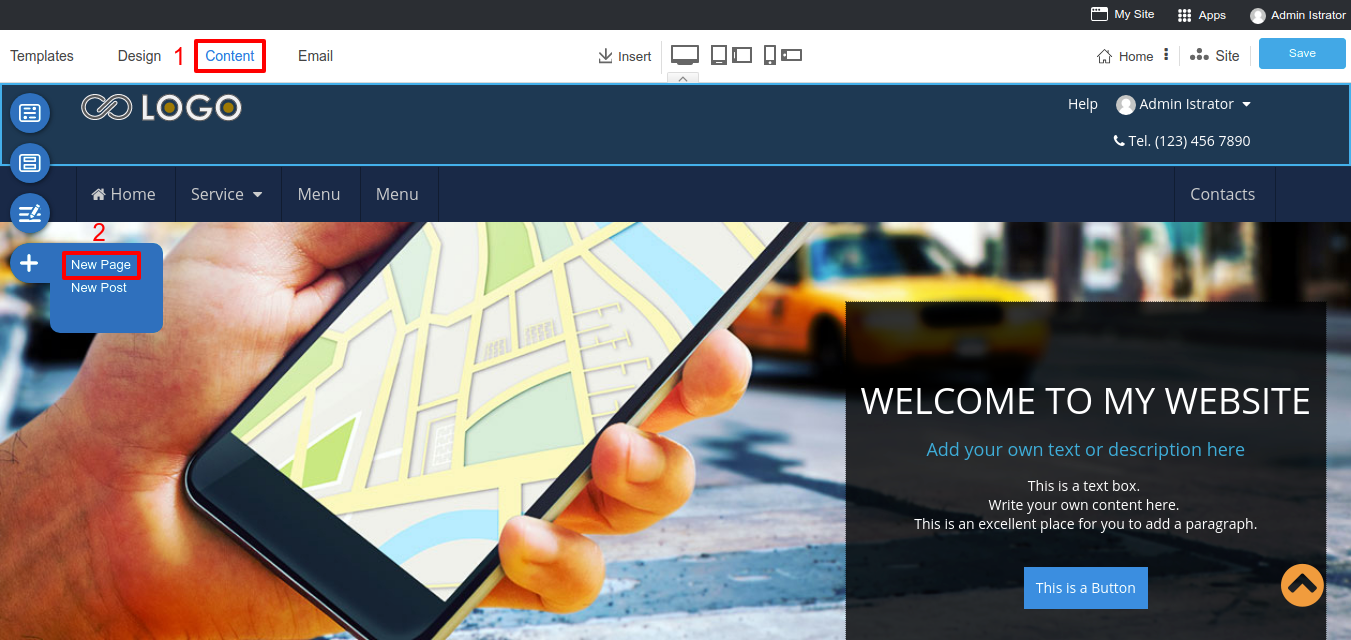
Task: Open the Design tab
Action: tap(139, 56)
